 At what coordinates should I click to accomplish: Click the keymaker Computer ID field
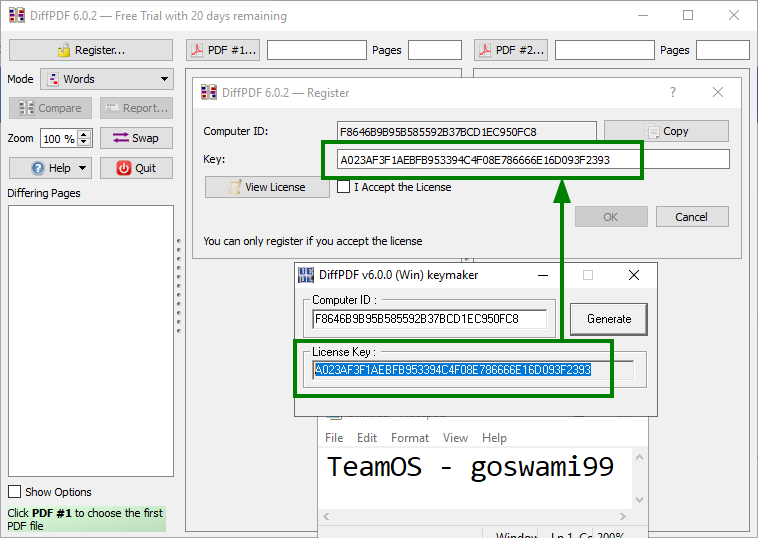[430, 319]
